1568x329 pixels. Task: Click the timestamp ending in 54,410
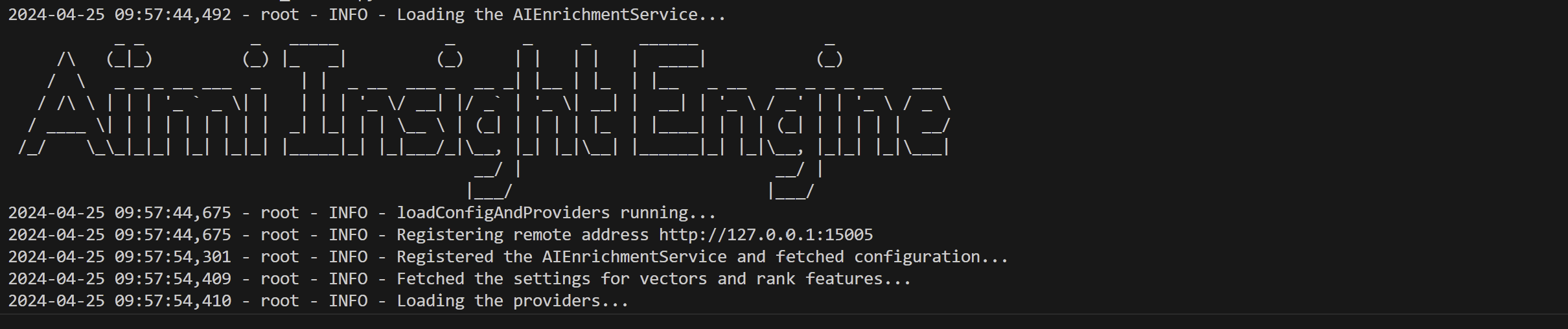click(x=119, y=301)
